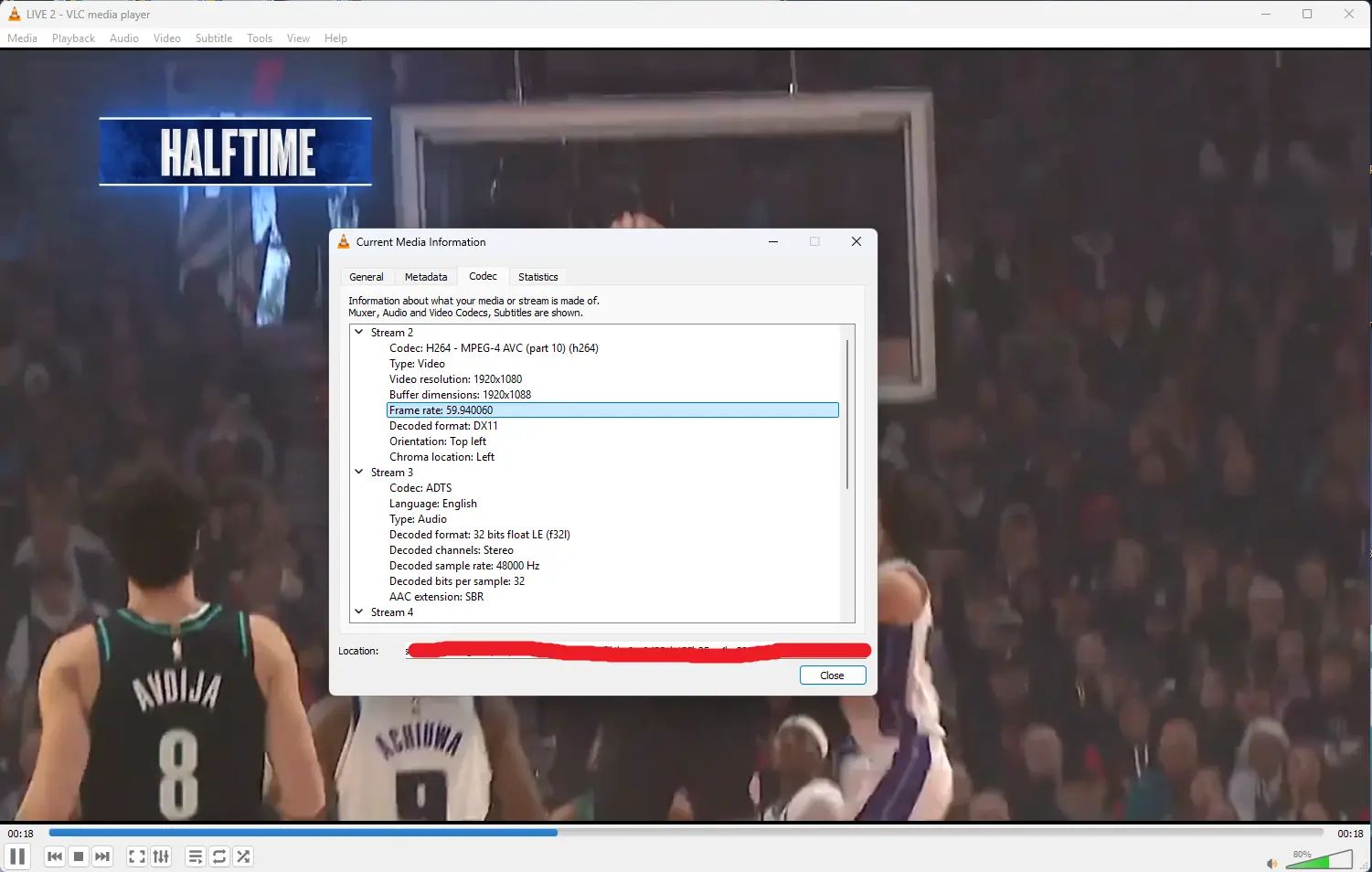Select Decoded format 32 bits float row

(x=612, y=535)
